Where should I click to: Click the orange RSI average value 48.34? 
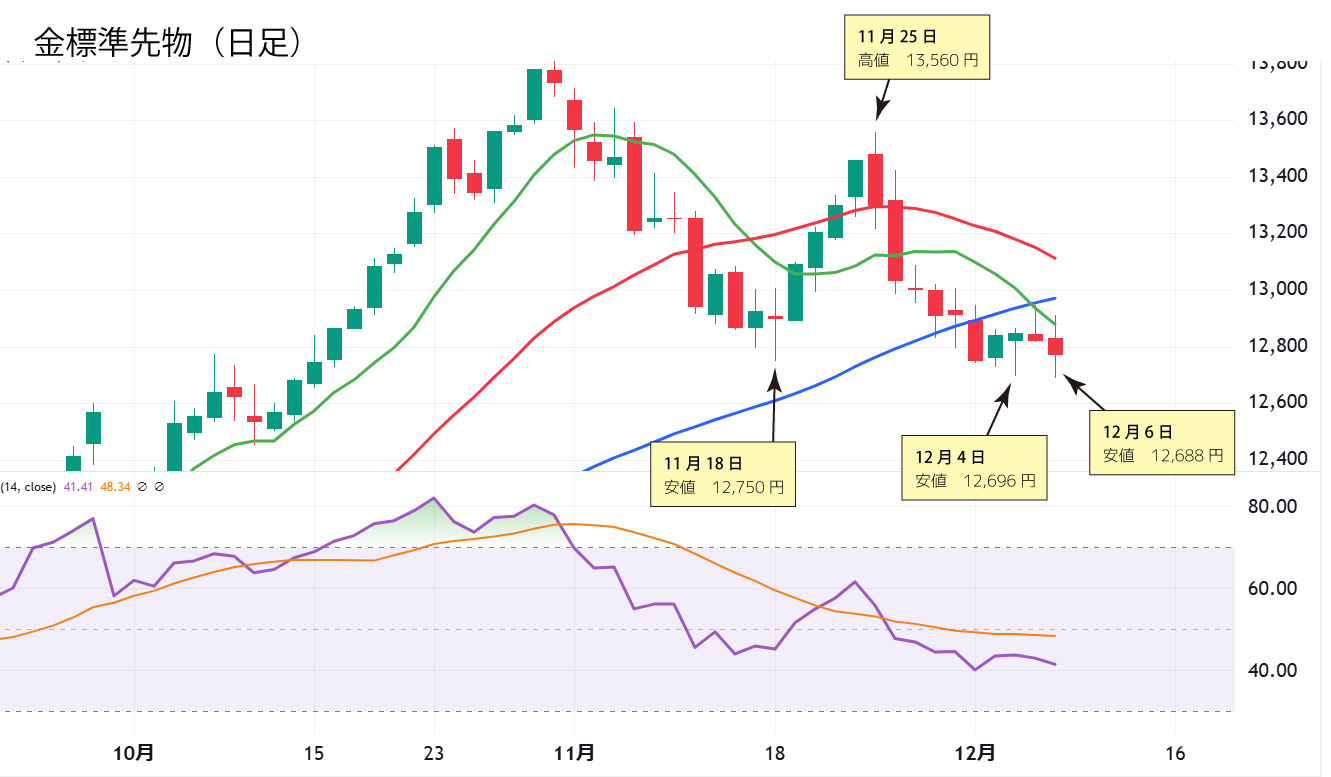coord(114,487)
